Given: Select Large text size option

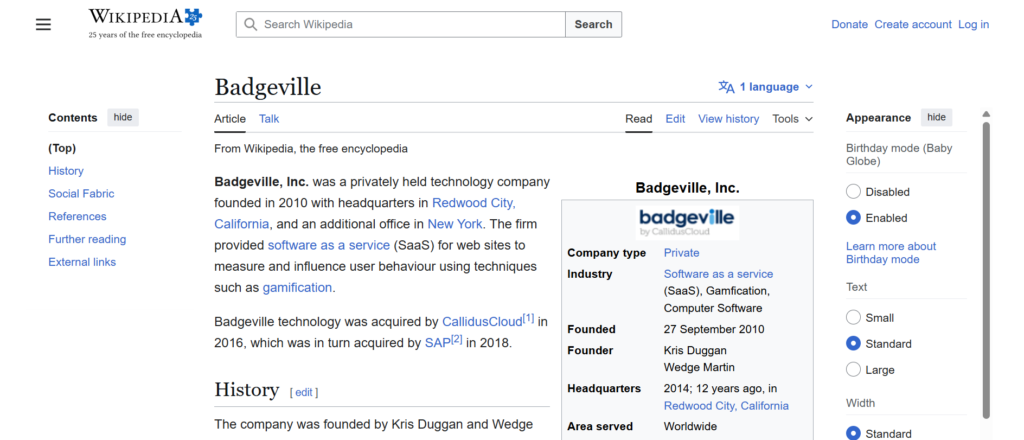Looking at the screenshot, I should click(x=853, y=370).
